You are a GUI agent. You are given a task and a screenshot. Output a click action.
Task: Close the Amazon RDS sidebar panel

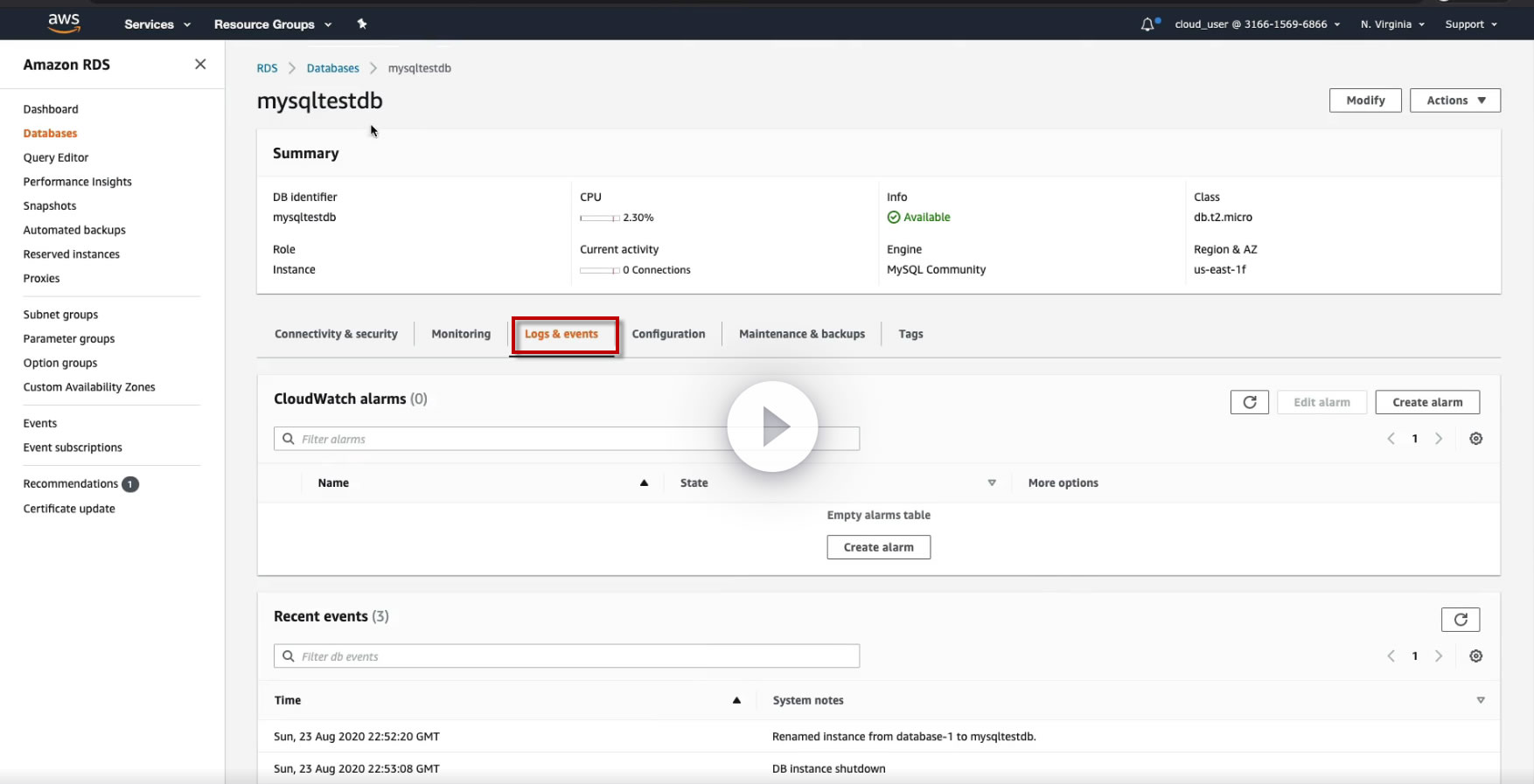200,65
